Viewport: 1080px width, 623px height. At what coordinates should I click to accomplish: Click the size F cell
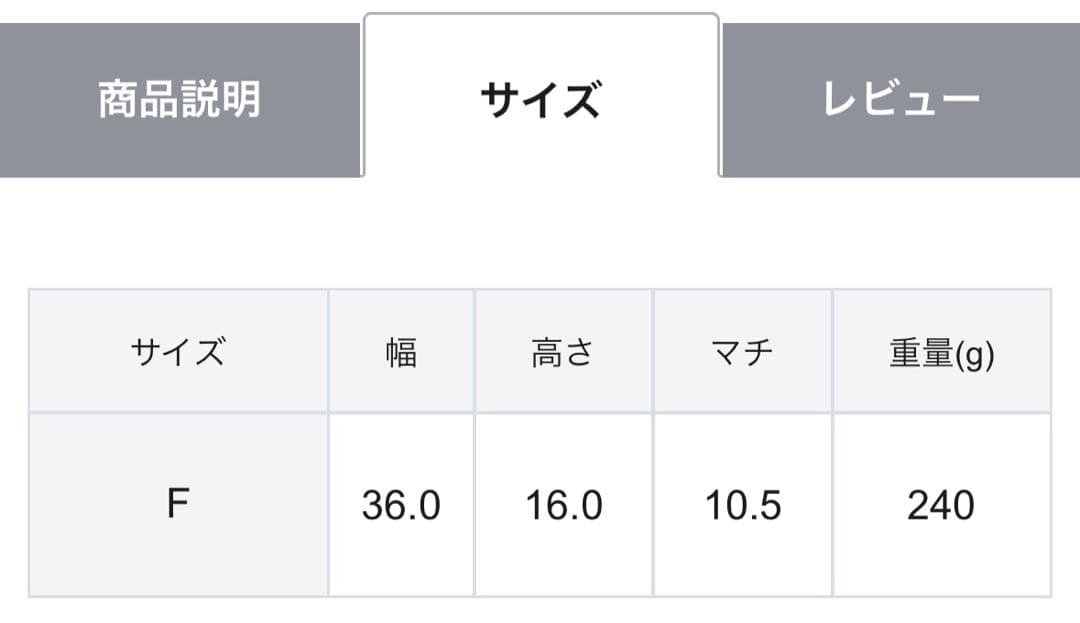click(x=178, y=506)
